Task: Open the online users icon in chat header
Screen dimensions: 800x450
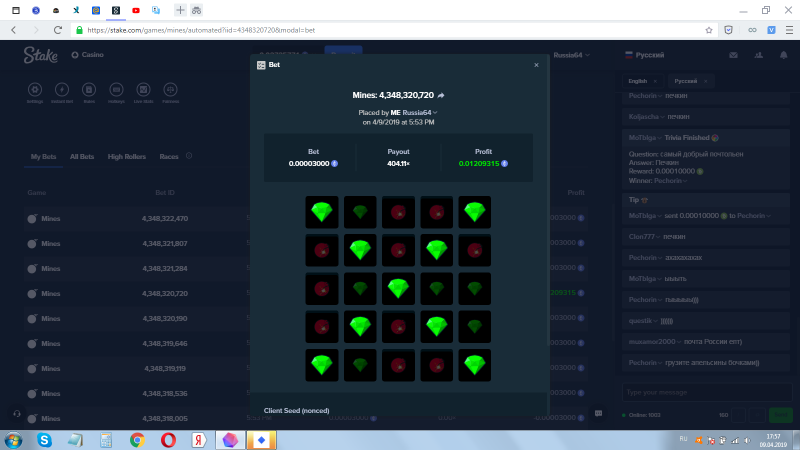Action: pos(759,55)
